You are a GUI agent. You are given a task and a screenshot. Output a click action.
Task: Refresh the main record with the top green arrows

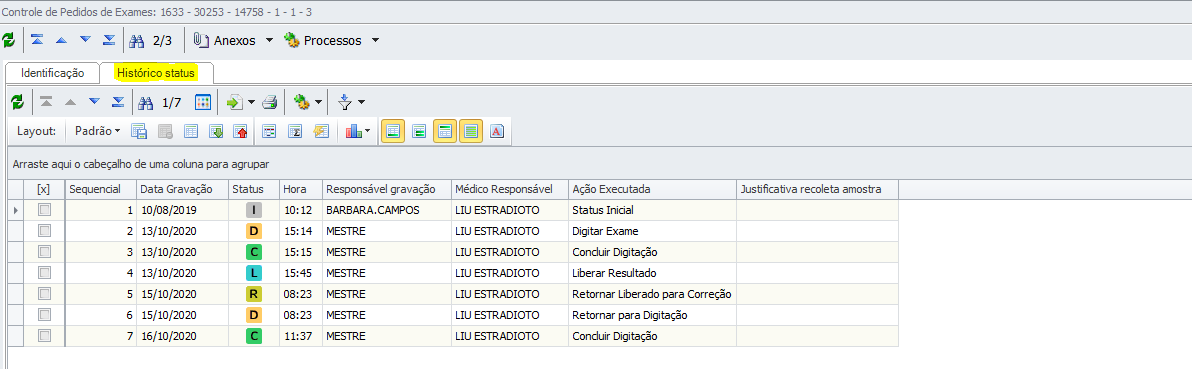click(8, 40)
